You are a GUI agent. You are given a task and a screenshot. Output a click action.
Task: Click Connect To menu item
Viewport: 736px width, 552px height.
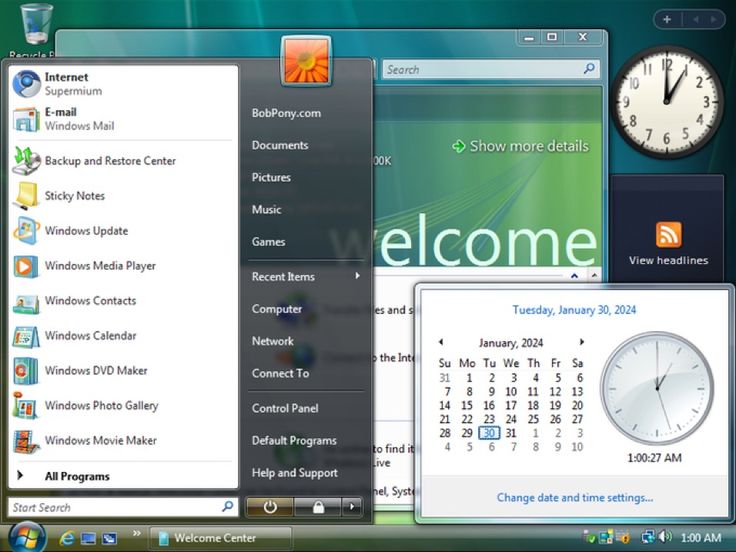(x=280, y=374)
